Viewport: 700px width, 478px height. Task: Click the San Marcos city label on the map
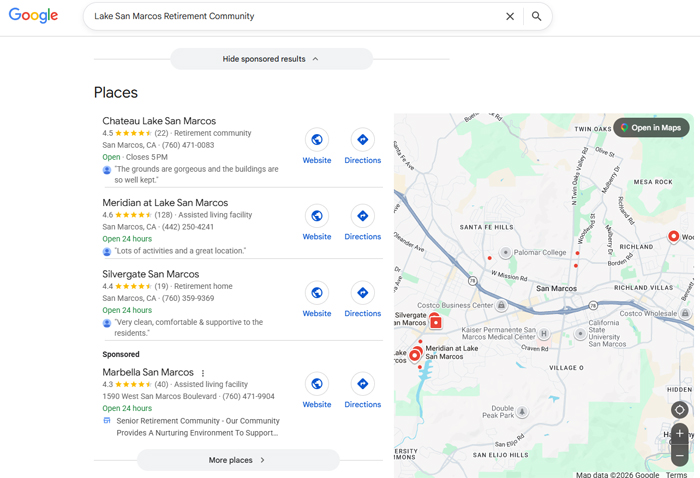click(556, 288)
